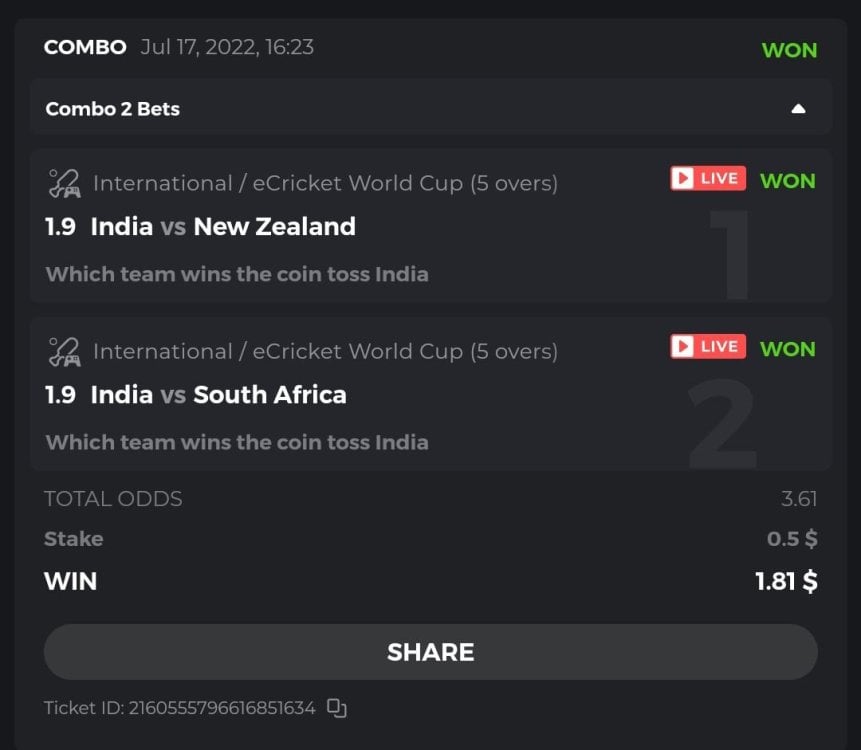Click the Combo 2 Bets header label
Screen dimensions: 861x750
pos(113,109)
